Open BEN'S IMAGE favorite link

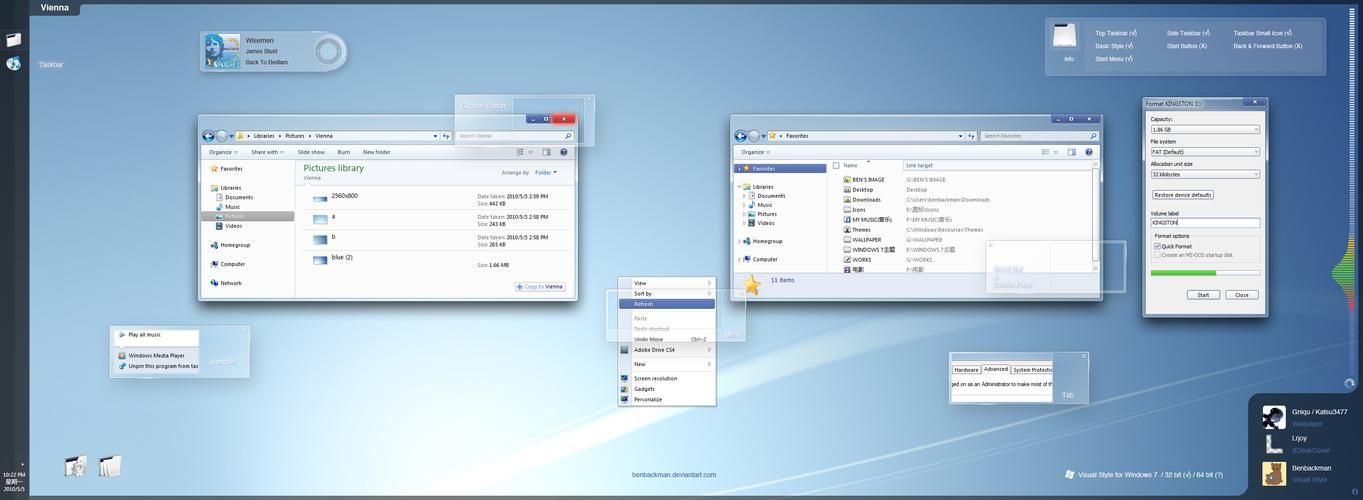click(868, 180)
